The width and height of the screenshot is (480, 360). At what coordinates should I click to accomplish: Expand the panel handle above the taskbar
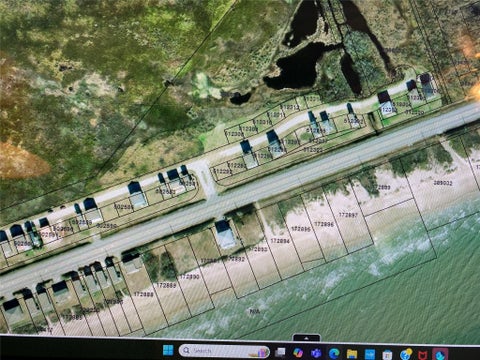pyautogui.click(x=306, y=338)
